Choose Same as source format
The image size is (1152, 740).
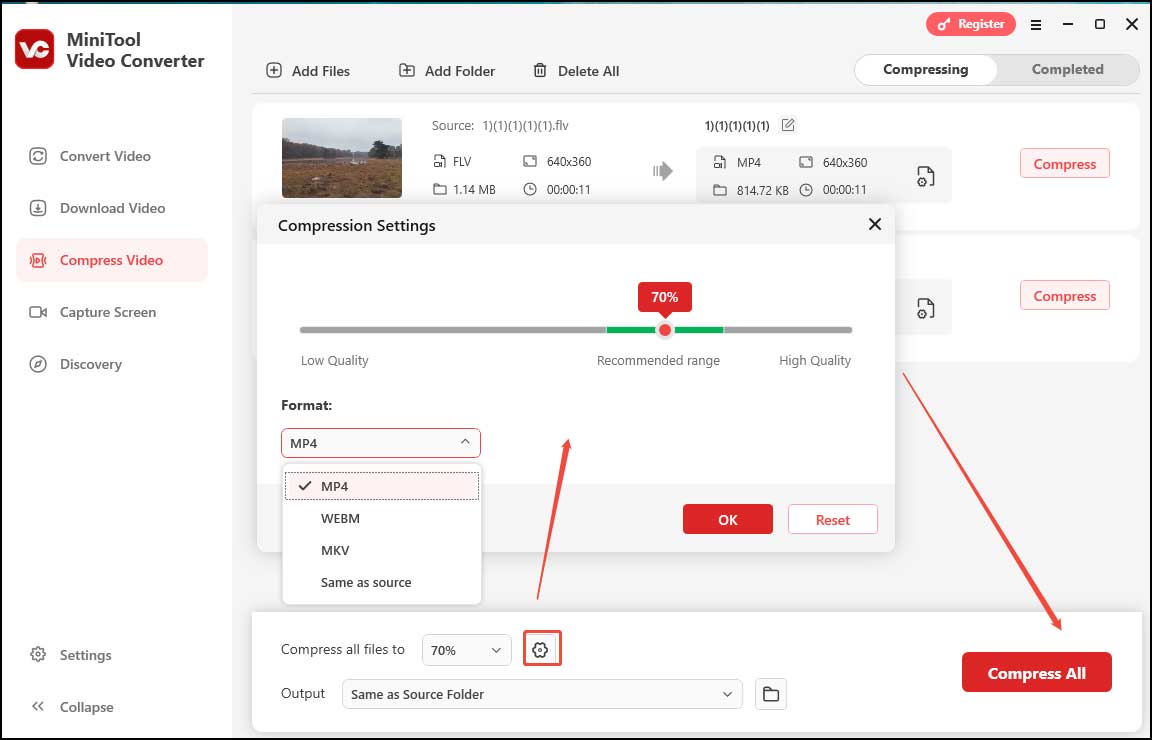tap(381, 582)
